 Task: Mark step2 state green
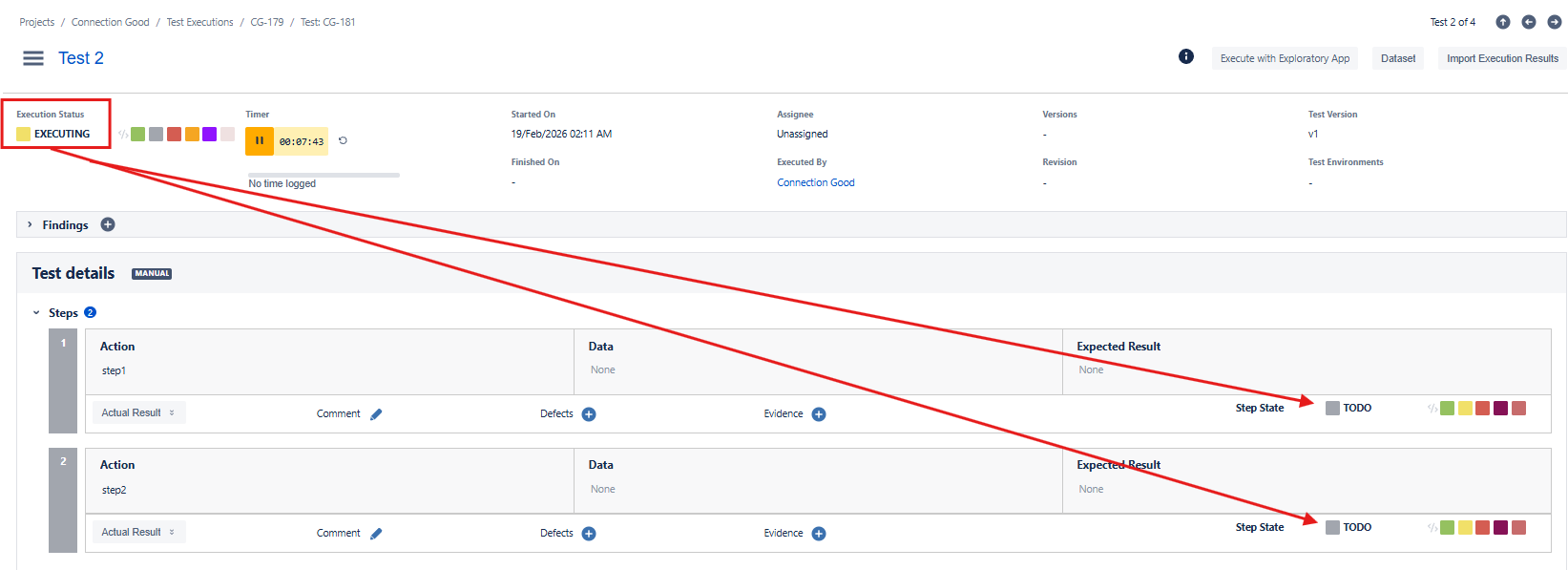pos(1447,528)
